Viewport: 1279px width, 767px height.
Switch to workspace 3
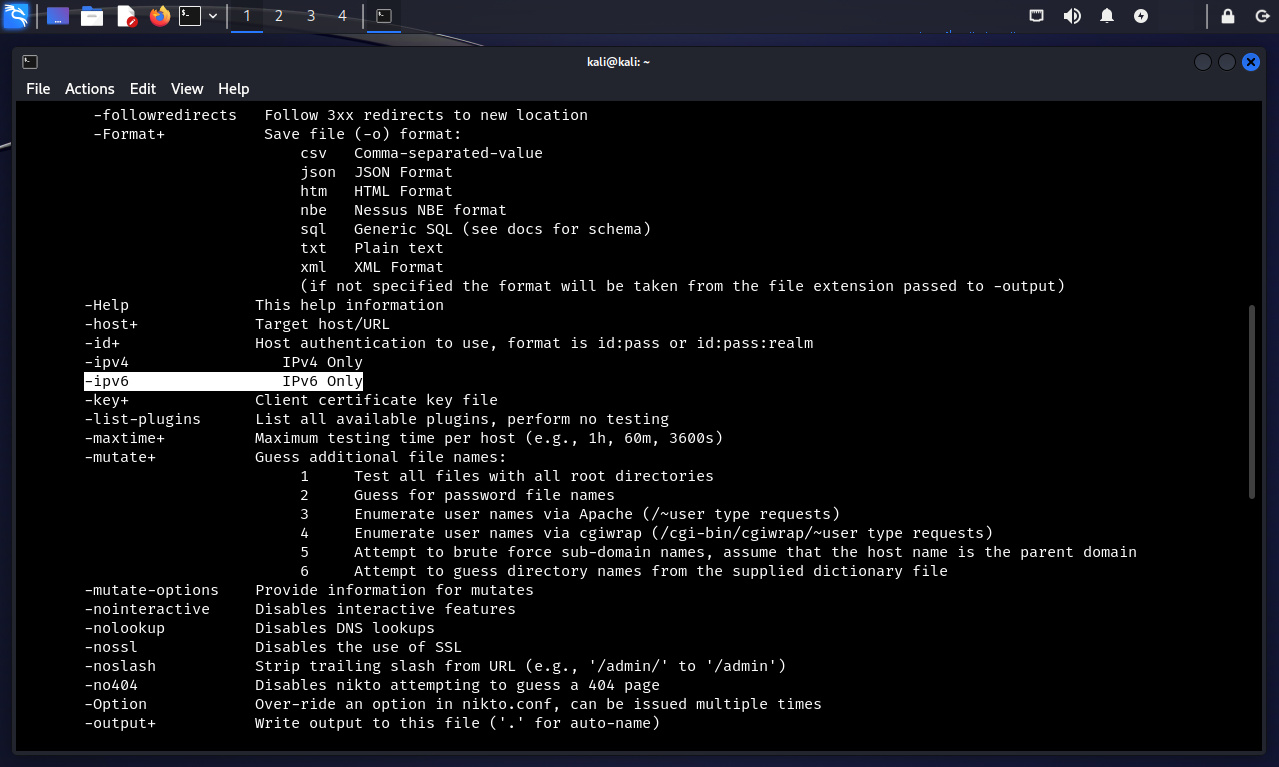pyautogui.click(x=311, y=16)
